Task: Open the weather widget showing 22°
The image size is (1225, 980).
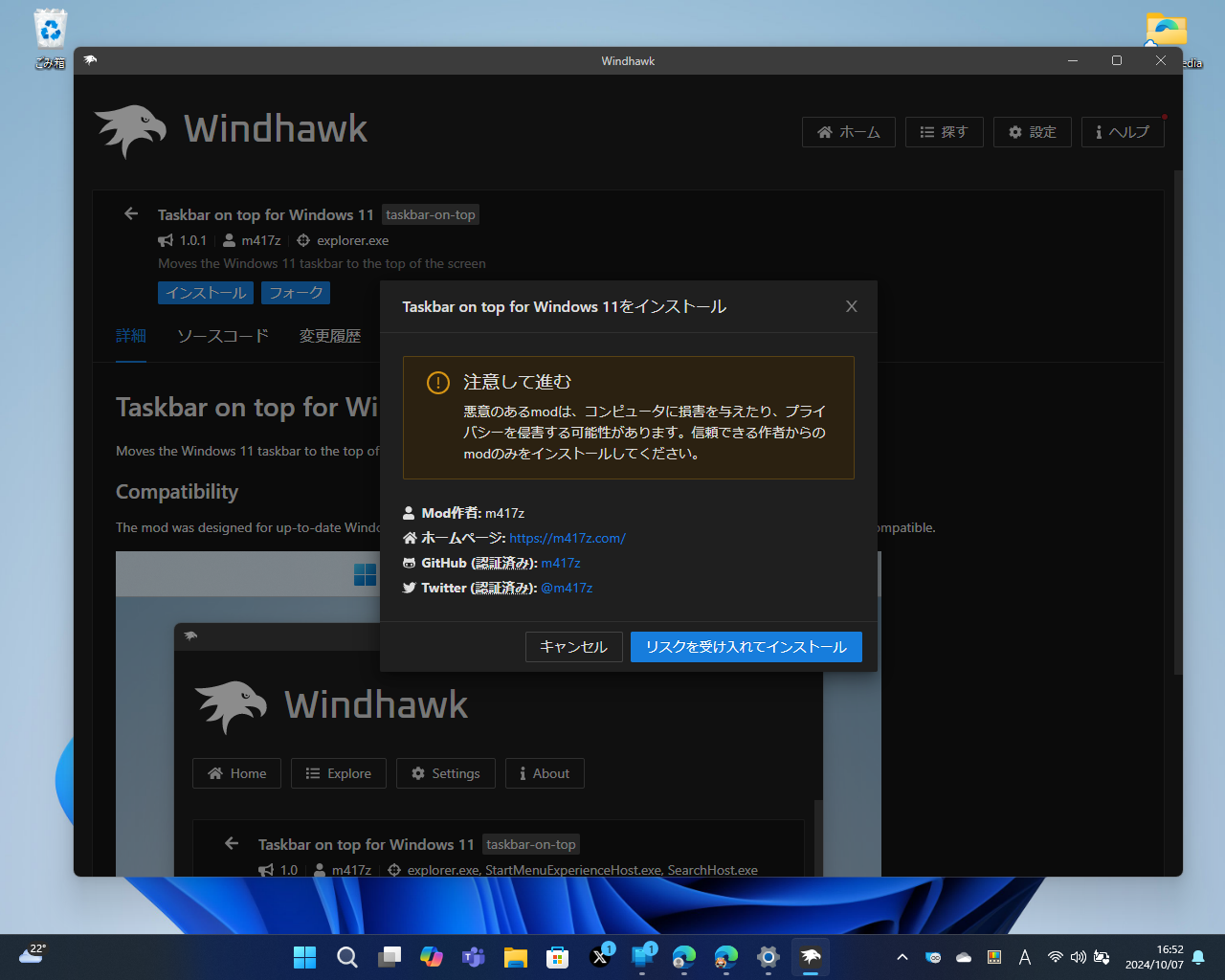Action: (32, 955)
